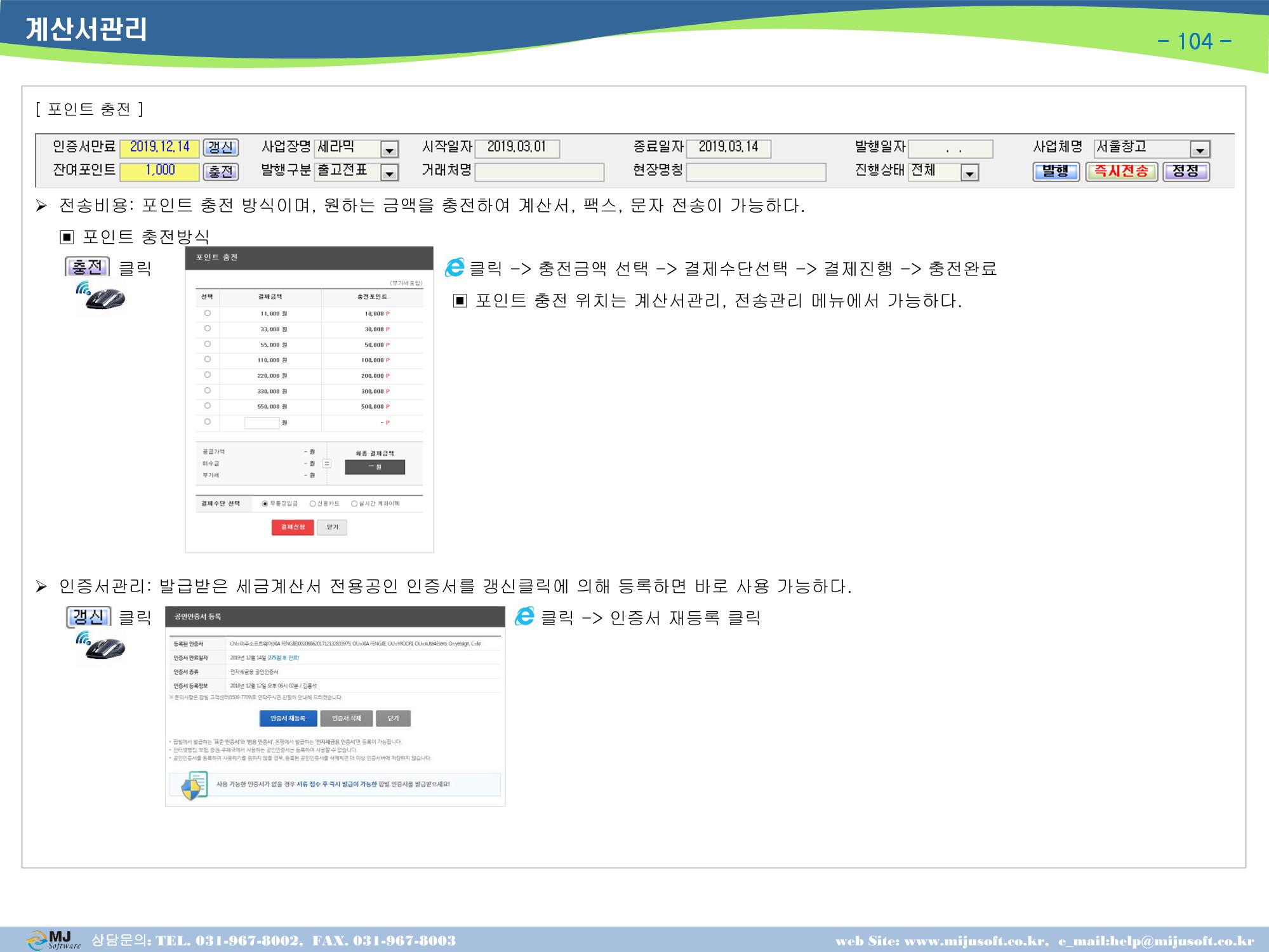Select the custom amount radio option
The height and width of the screenshot is (952, 1269).
[208, 421]
